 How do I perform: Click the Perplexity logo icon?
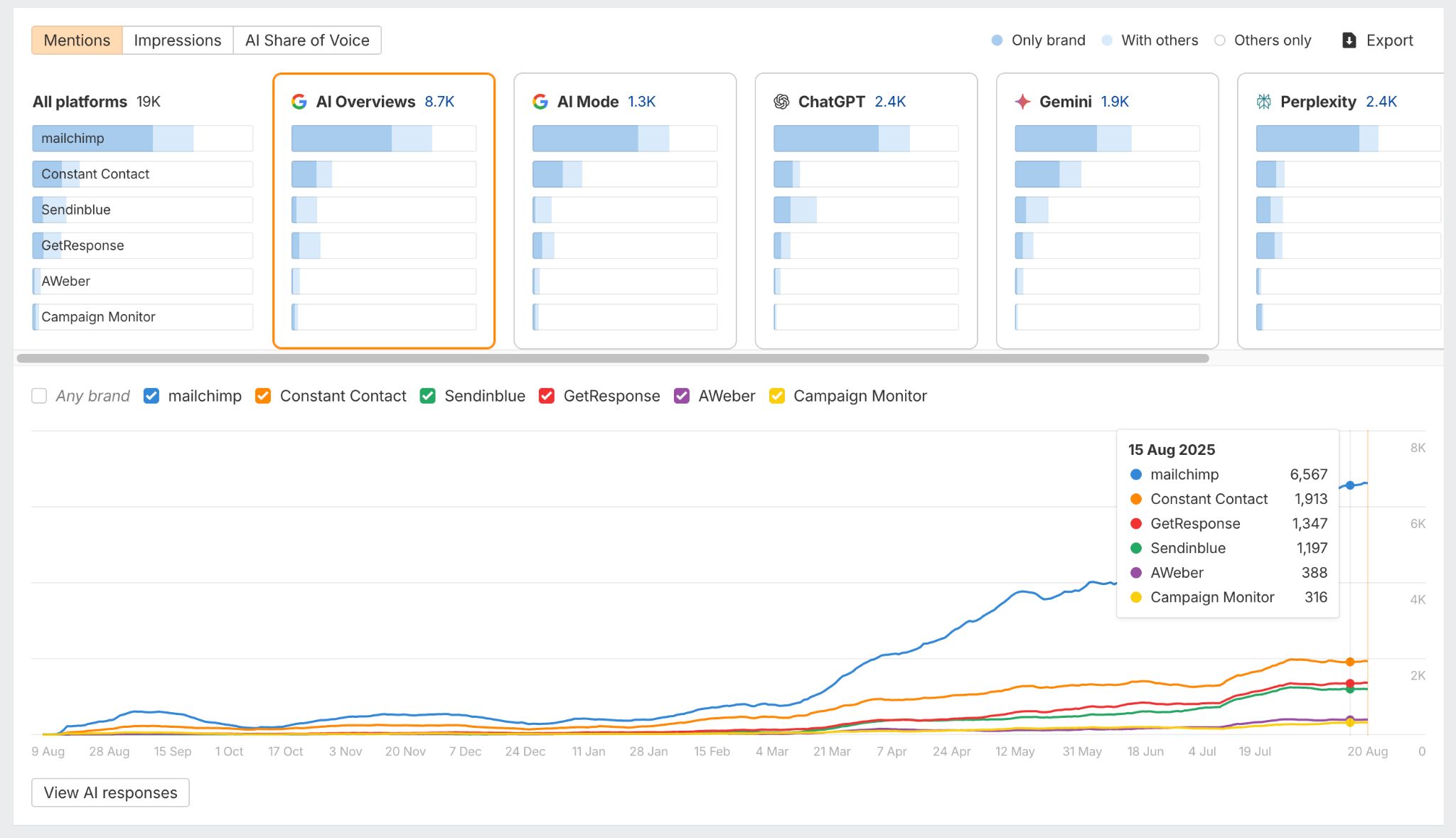point(1263,101)
